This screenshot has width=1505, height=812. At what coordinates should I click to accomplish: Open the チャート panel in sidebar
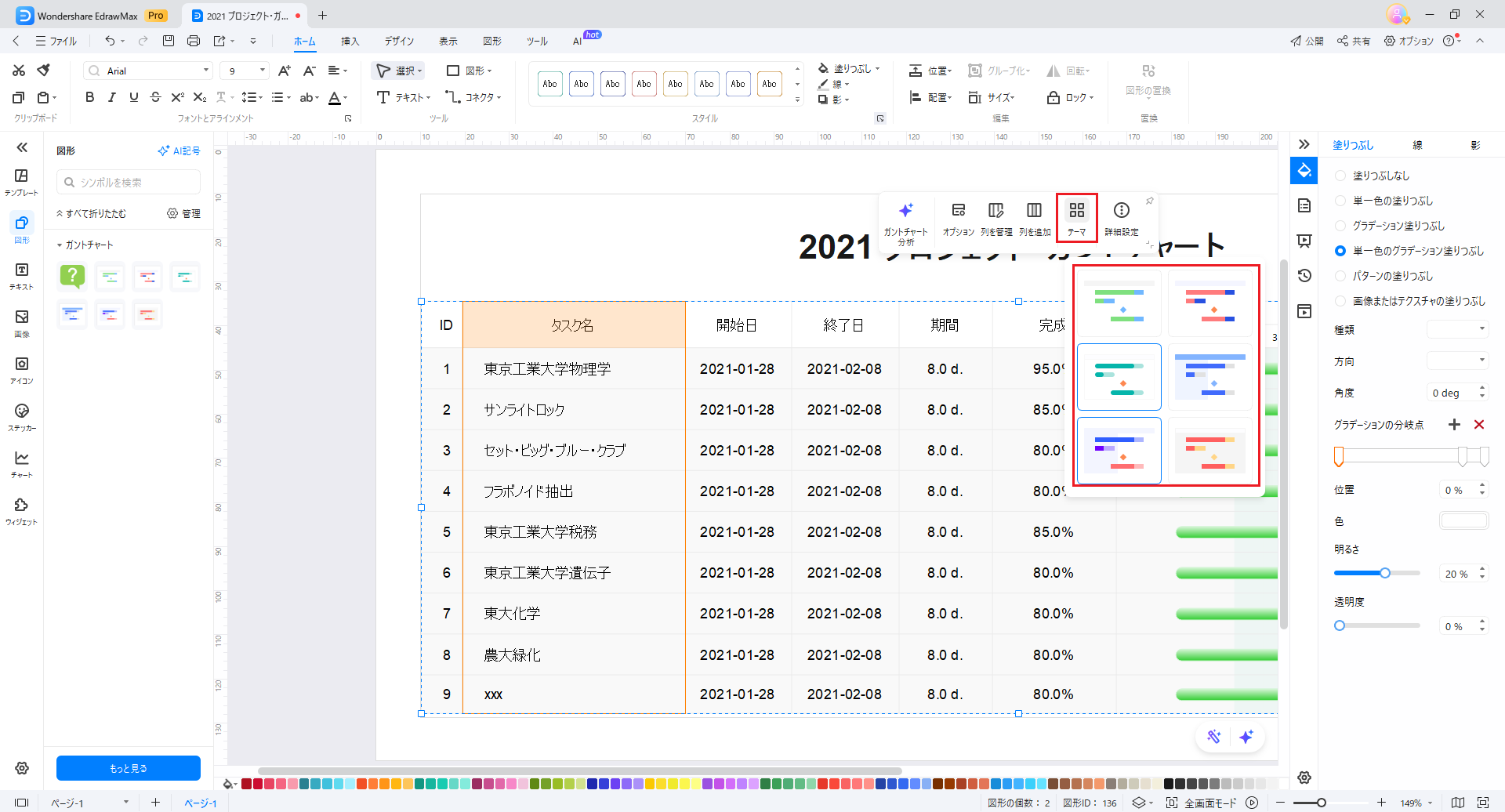22,464
